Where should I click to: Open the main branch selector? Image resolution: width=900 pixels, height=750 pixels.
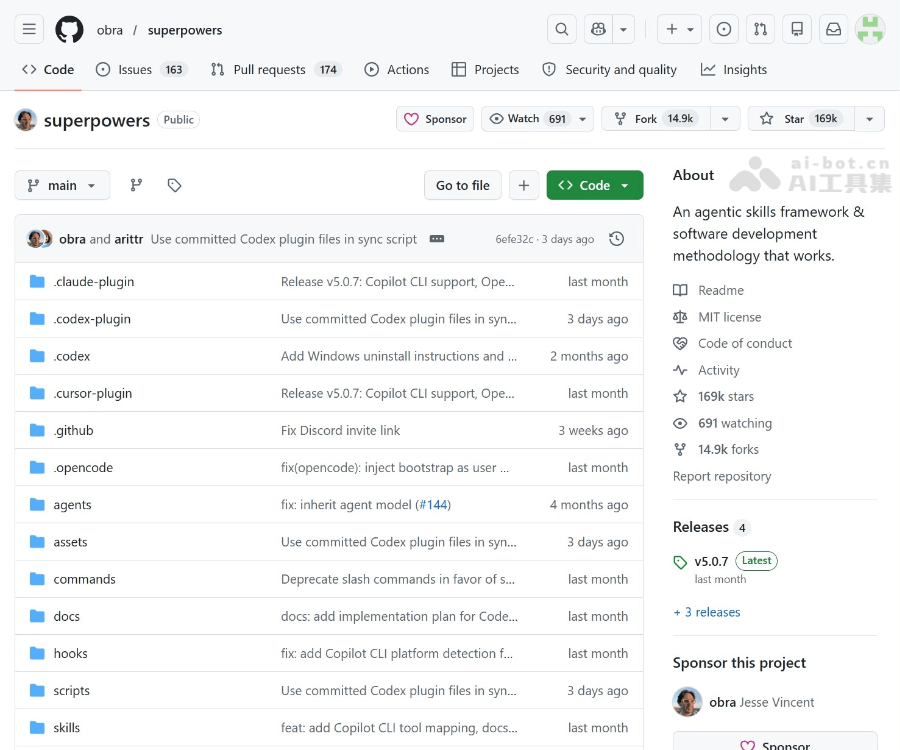62,185
